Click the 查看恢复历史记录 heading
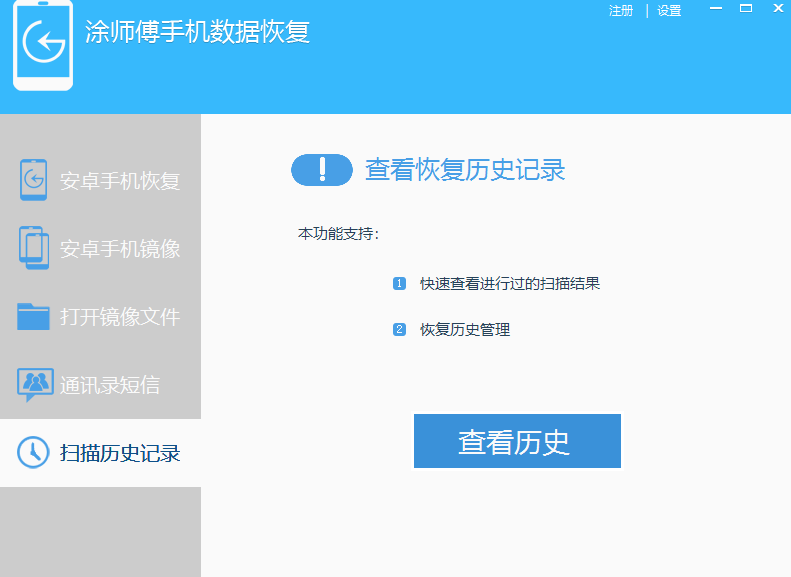This screenshot has height=577, width=791. (x=465, y=170)
